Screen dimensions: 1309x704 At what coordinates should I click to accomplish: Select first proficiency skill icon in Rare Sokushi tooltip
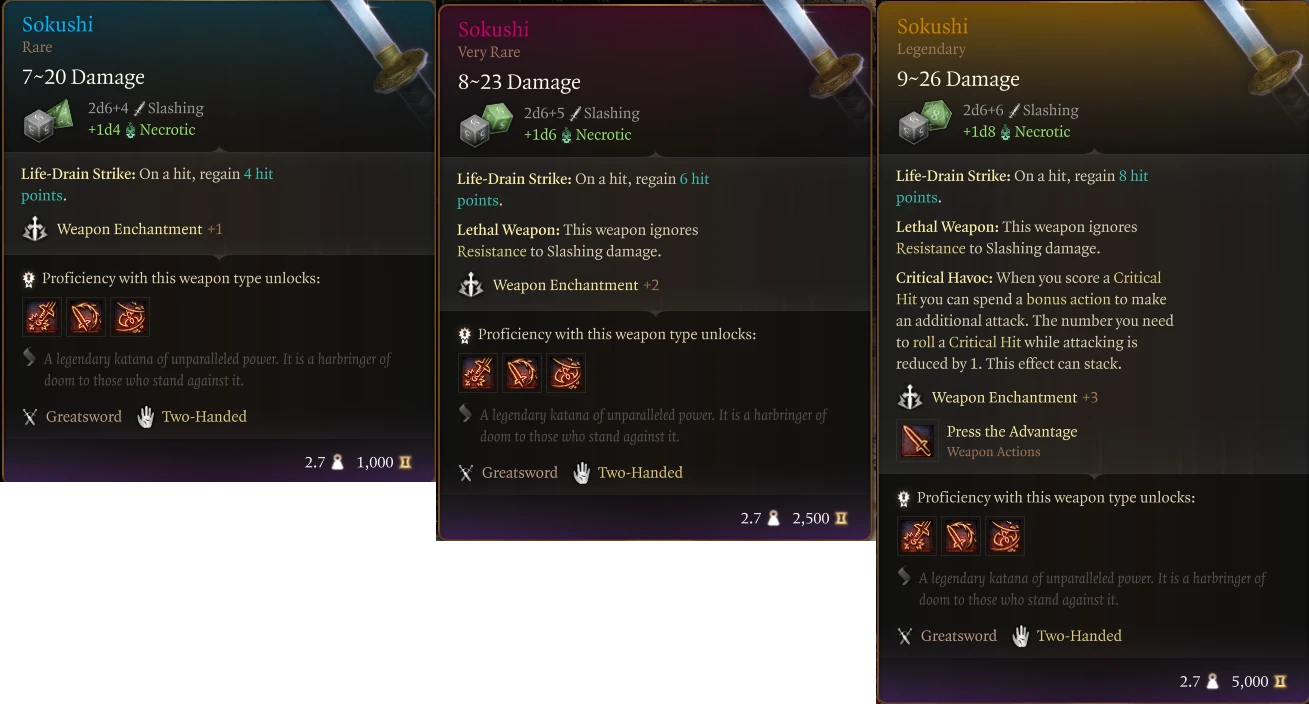coord(41,317)
